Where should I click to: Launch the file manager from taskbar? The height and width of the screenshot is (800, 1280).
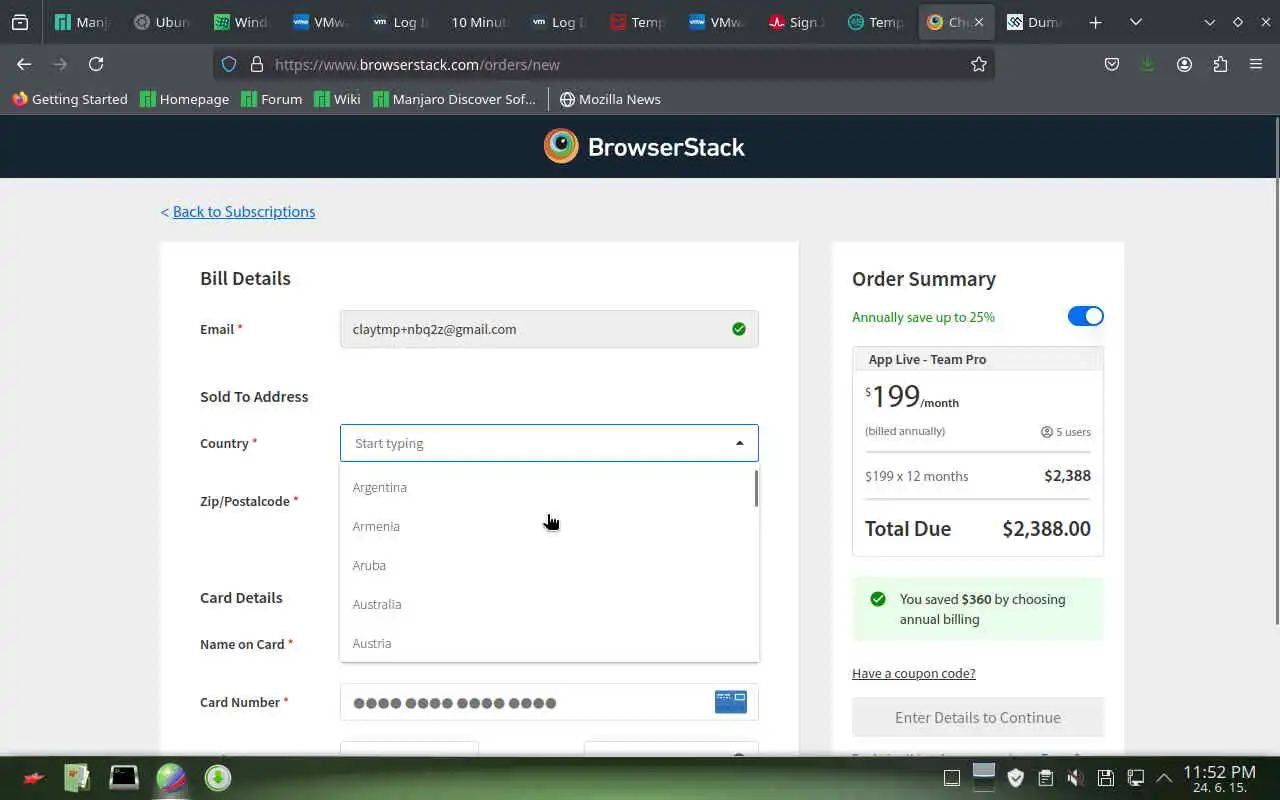pyautogui.click(x=77, y=778)
